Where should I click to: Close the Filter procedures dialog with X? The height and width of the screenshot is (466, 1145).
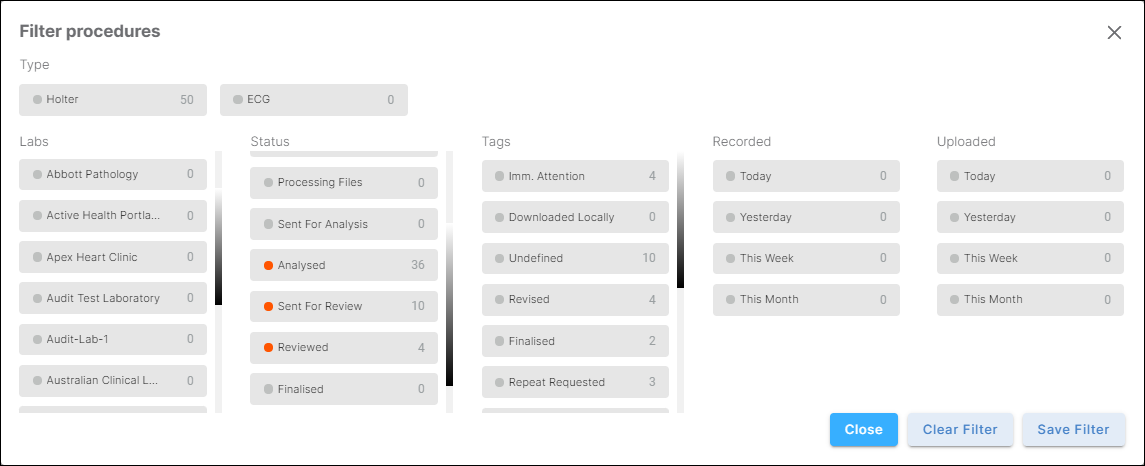tap(1114, 32)
